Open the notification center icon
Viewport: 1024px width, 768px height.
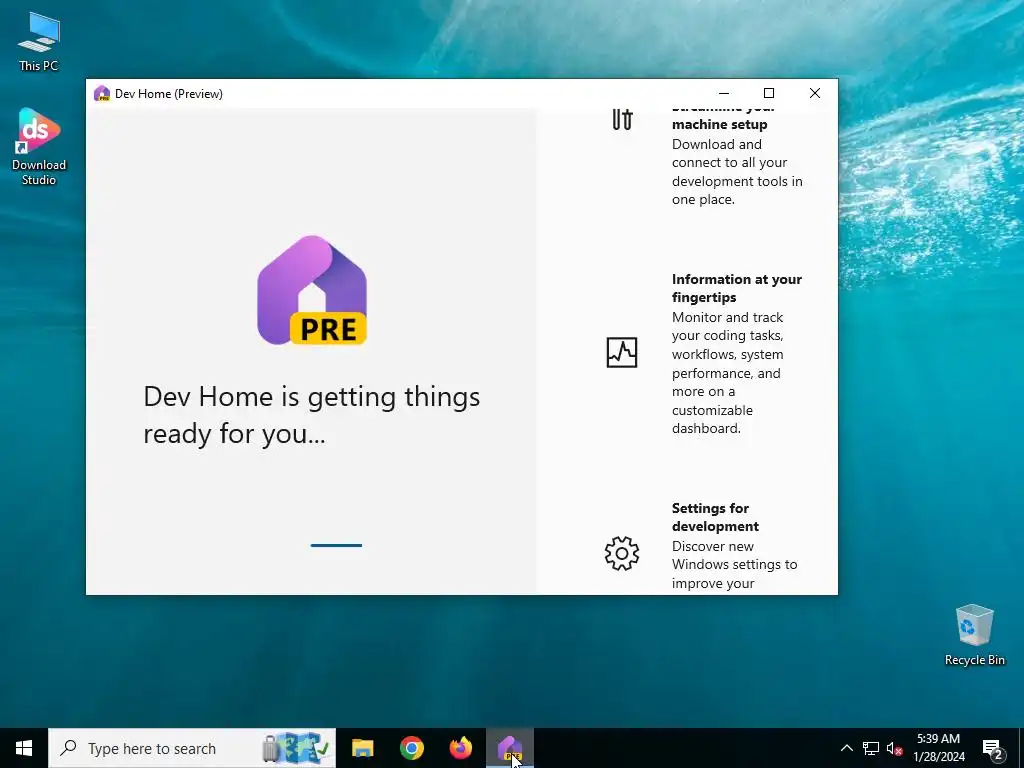pyautogui.click(x=993, y=749)
